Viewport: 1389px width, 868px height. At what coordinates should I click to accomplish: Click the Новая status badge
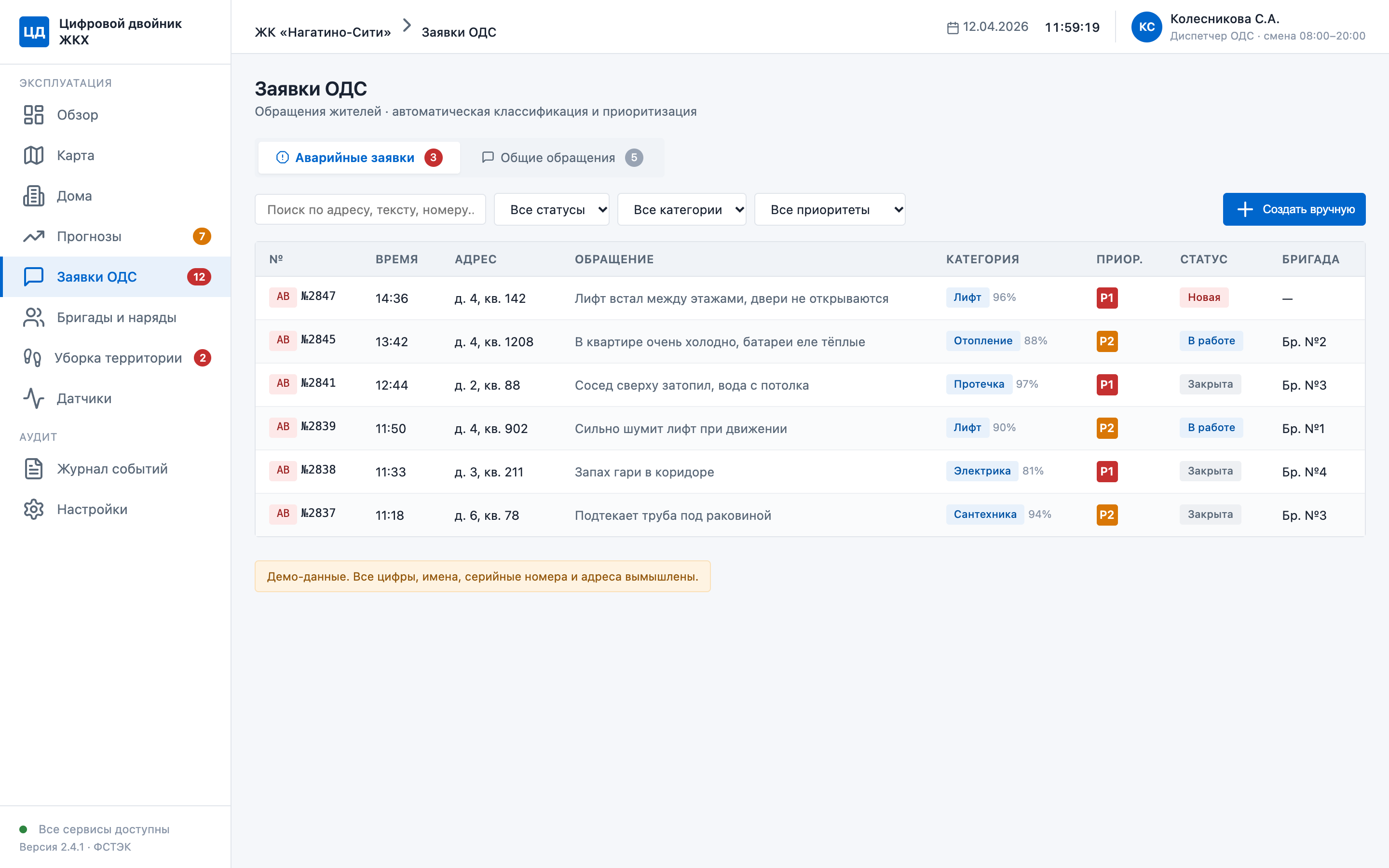click(x=1204, y=298)
